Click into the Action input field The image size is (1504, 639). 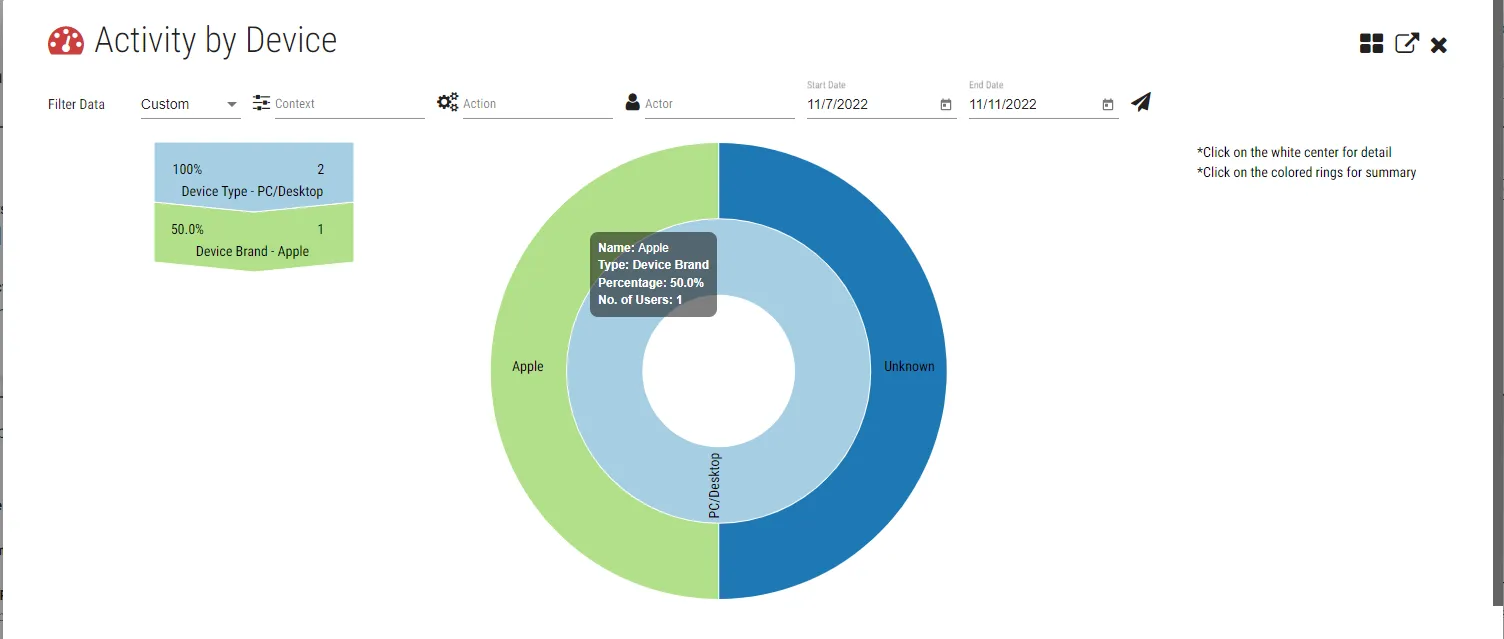[x=537, y=104]
